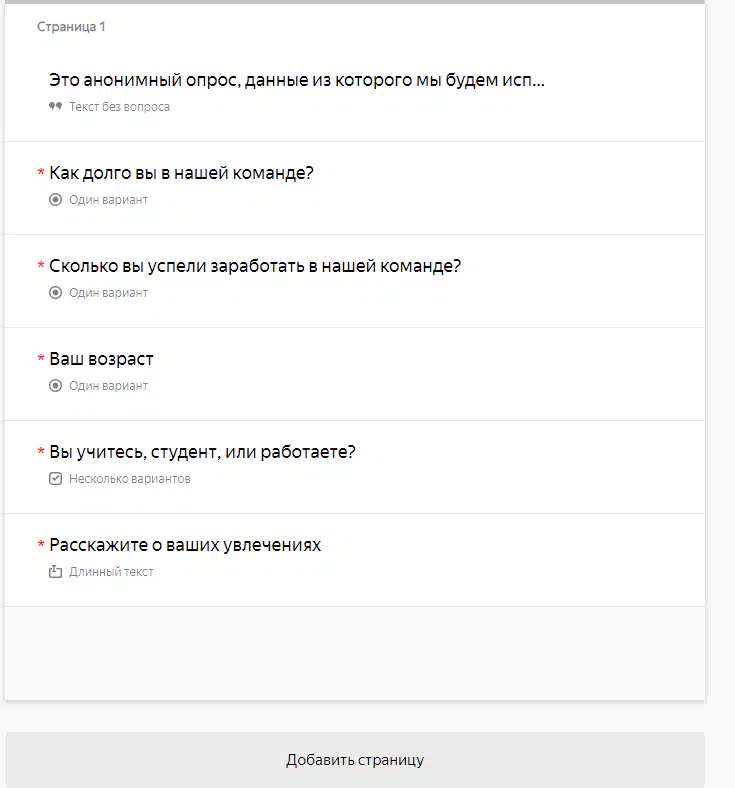Open the 'Это анонимный опрос' text block

coord(296,80)
